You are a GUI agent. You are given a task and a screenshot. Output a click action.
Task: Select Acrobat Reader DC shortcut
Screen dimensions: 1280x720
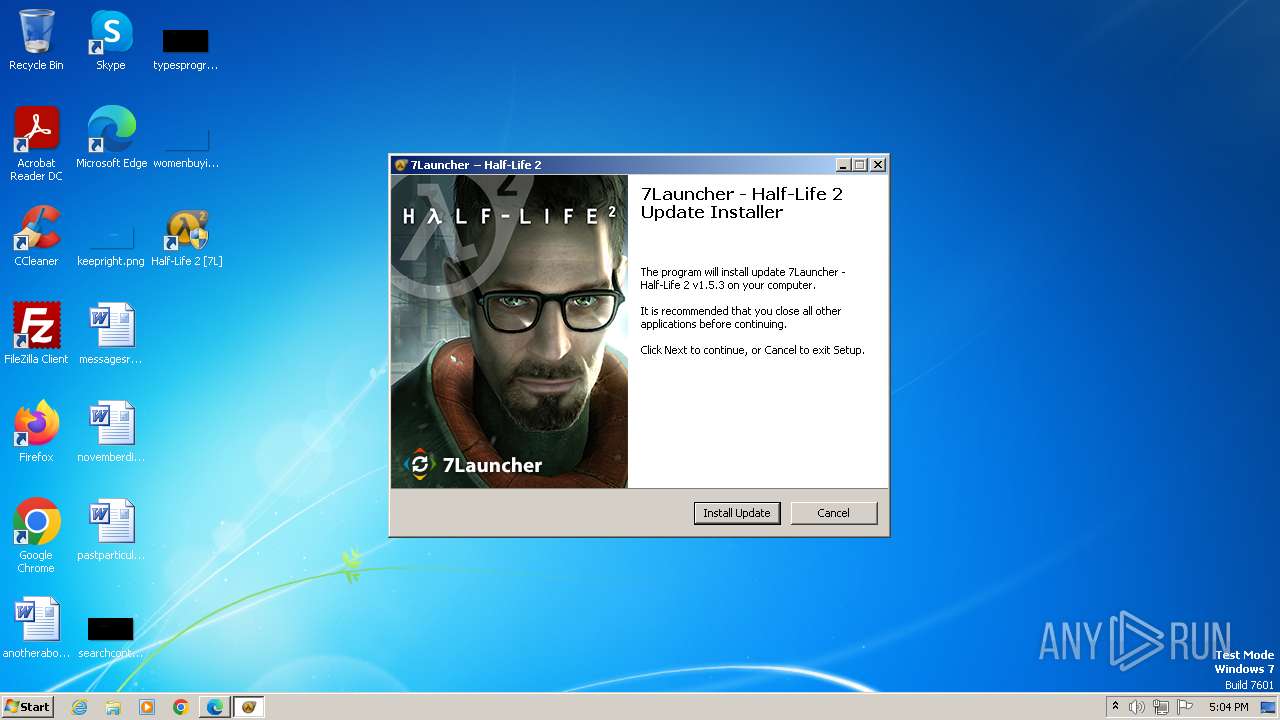36,144
